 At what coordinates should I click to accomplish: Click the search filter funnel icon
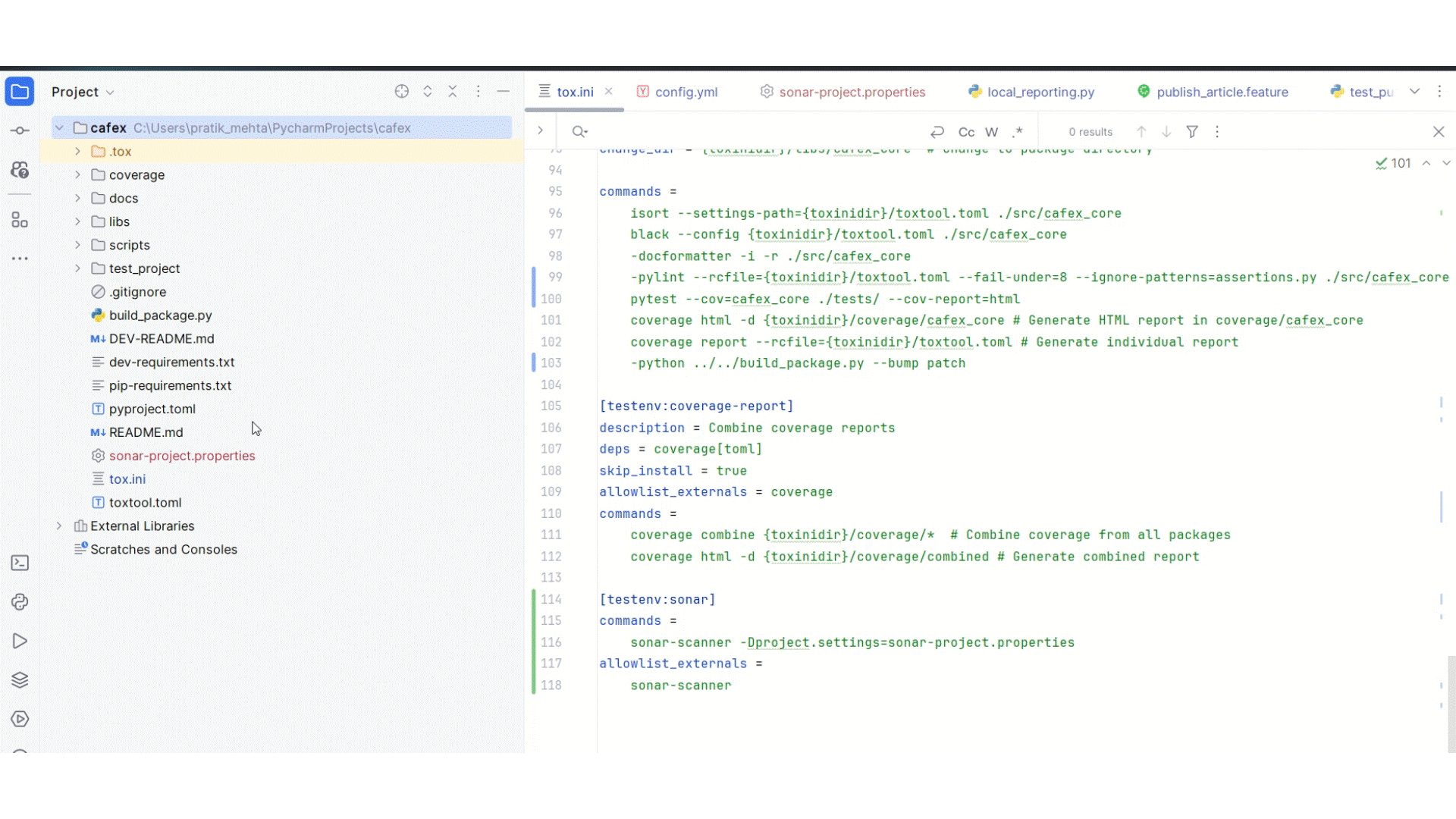[1192, 132]
